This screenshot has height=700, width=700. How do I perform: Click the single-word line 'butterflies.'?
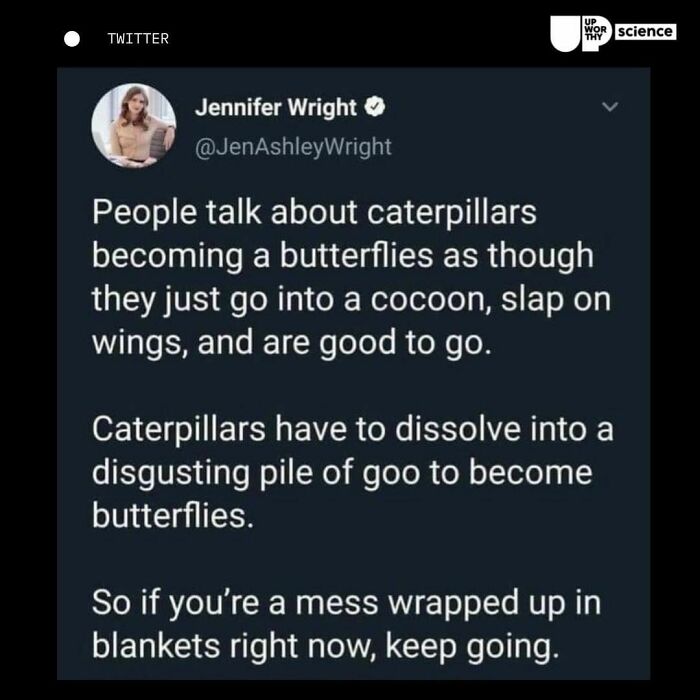[x=173, y=516]
